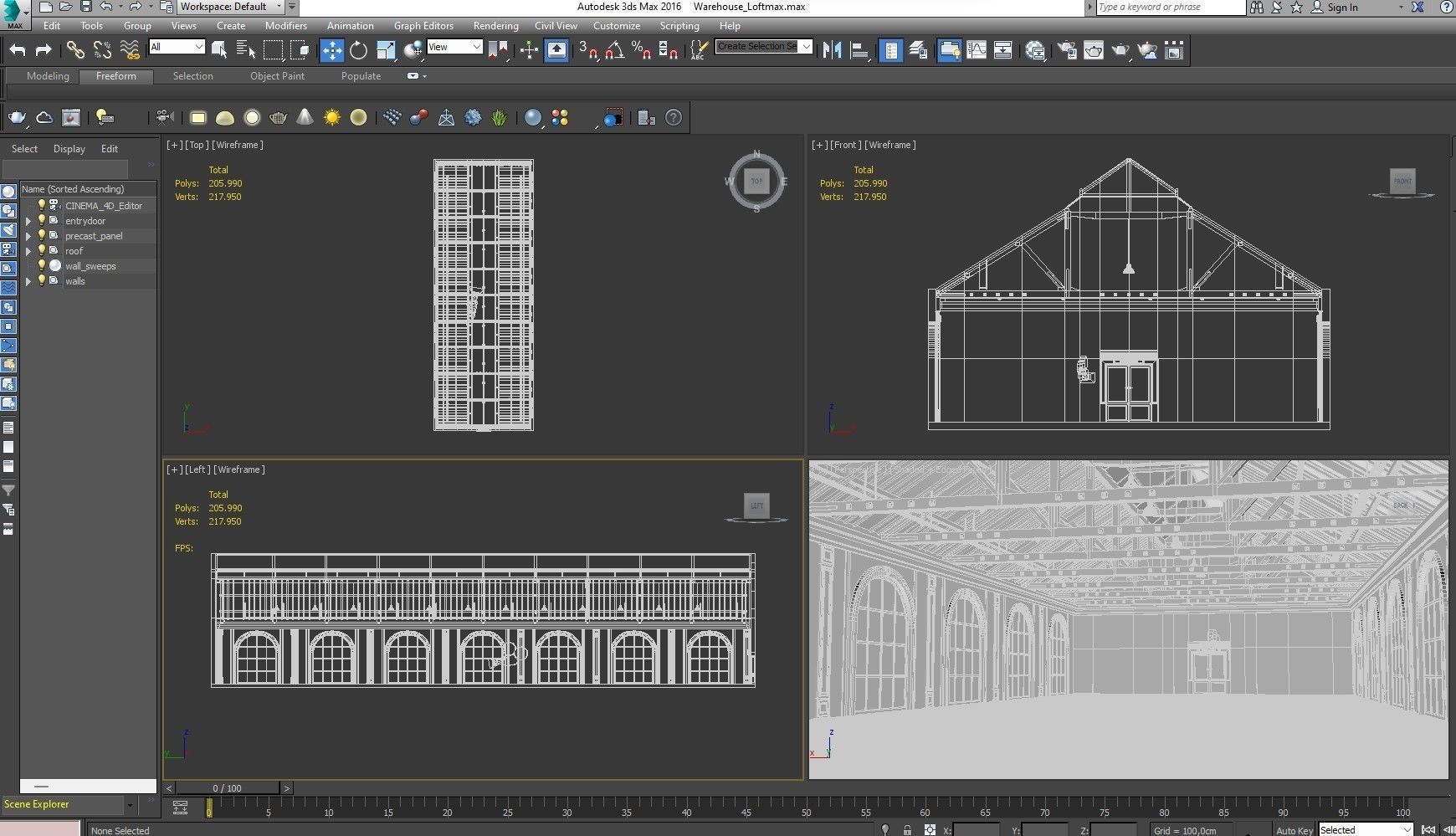1456x836 pixels.
Task: Open the Curve Editor
Action: pos(977,50)
